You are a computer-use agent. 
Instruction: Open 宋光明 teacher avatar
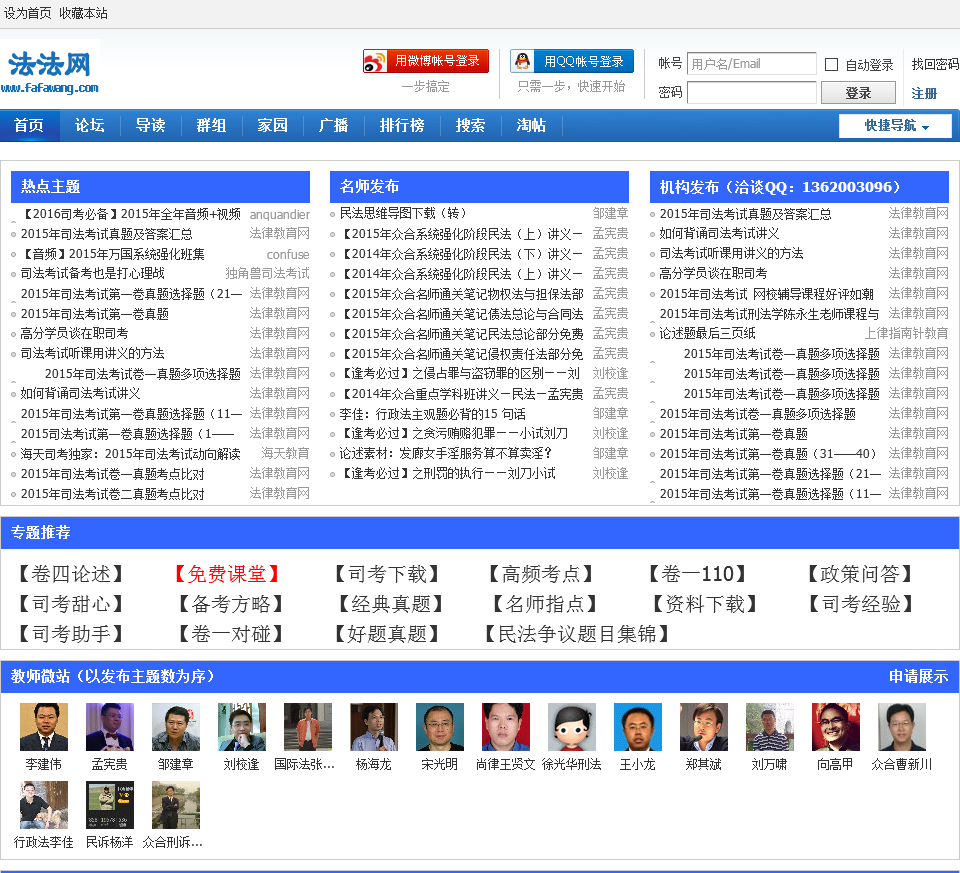[x=440, y=727]
